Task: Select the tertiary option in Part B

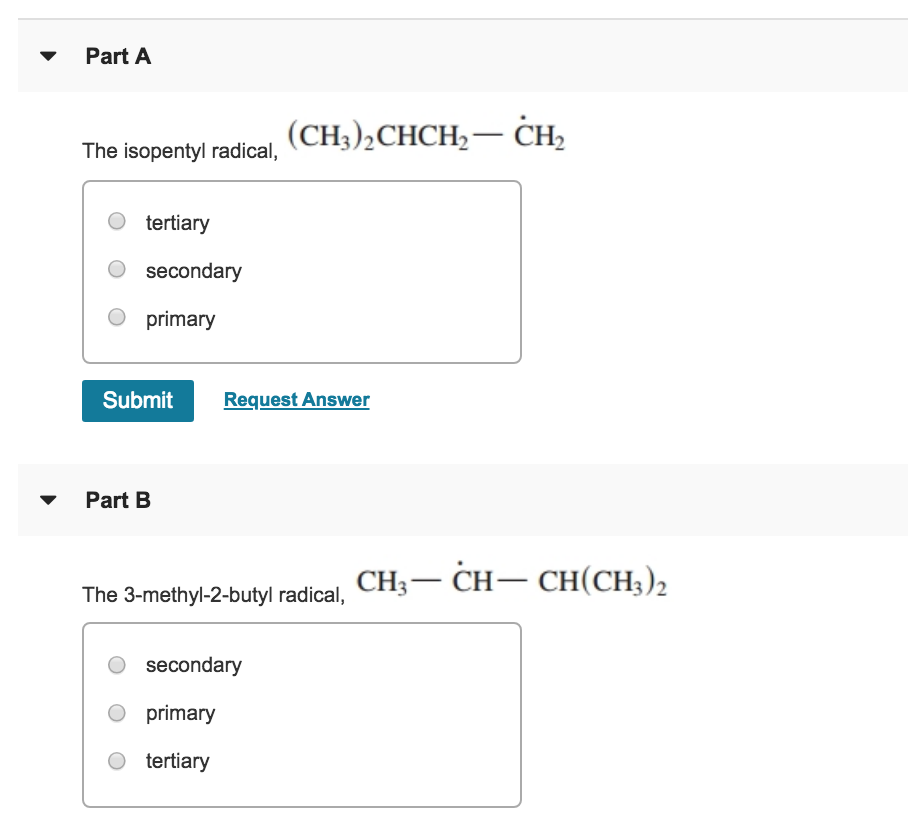Action: (116, 760)
